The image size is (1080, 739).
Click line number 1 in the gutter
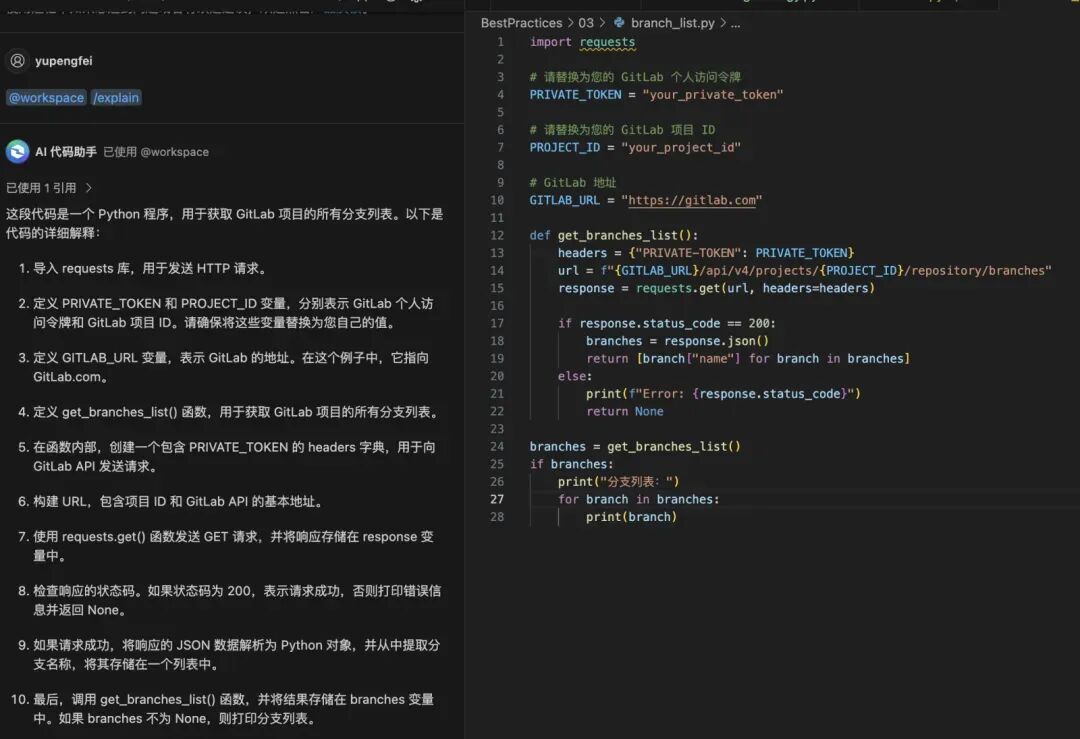coord(501,42)
